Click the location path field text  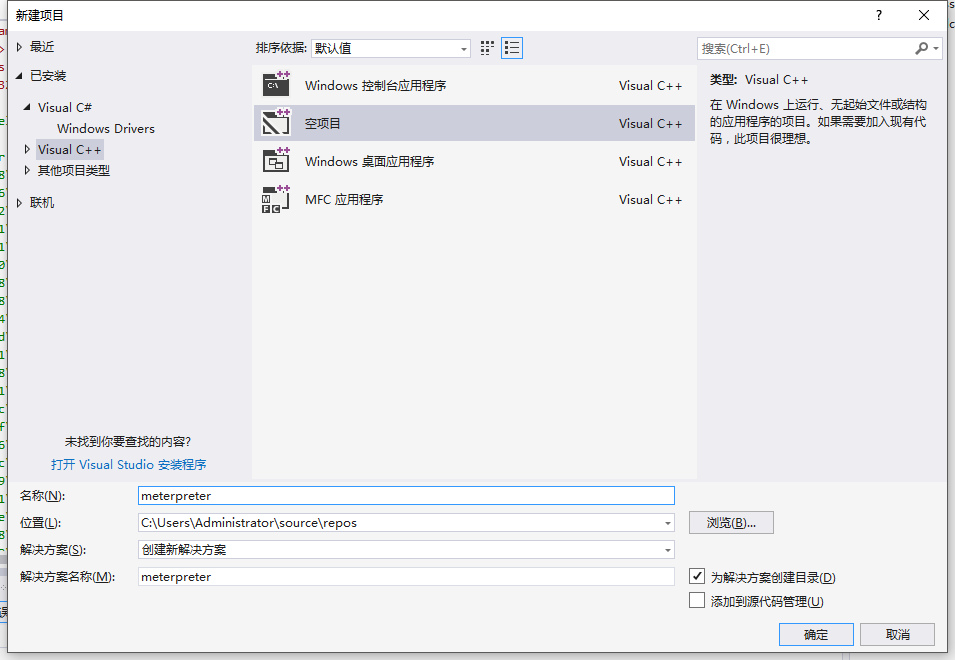pos(248,523)
